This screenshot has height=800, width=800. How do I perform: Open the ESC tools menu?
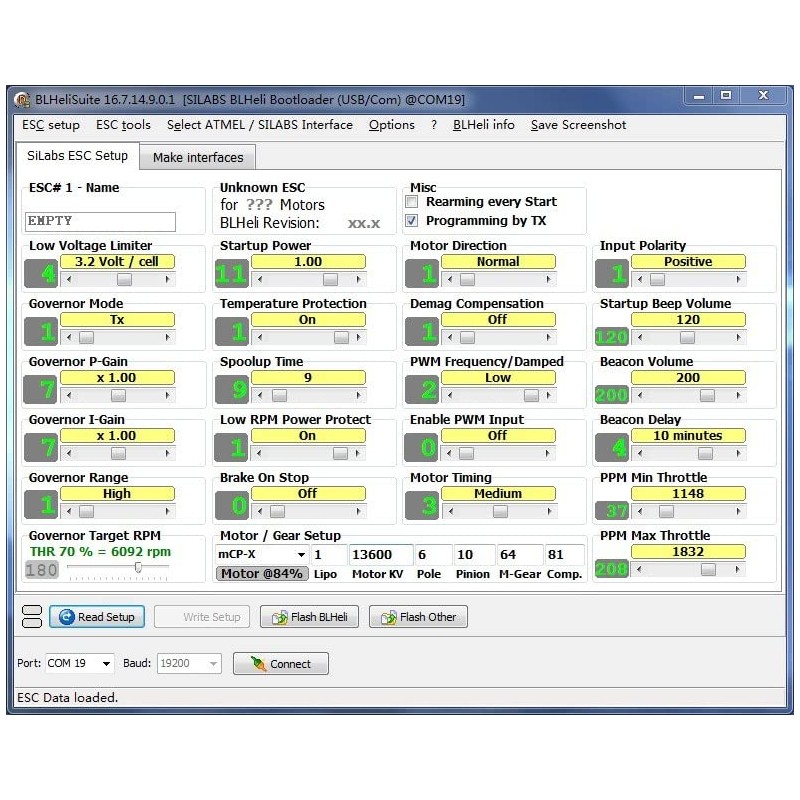point(123,125)
